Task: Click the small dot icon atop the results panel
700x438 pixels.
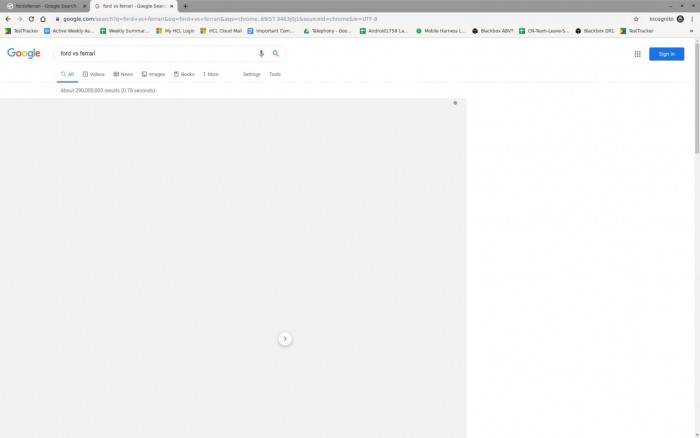Action: pos(455,103)
